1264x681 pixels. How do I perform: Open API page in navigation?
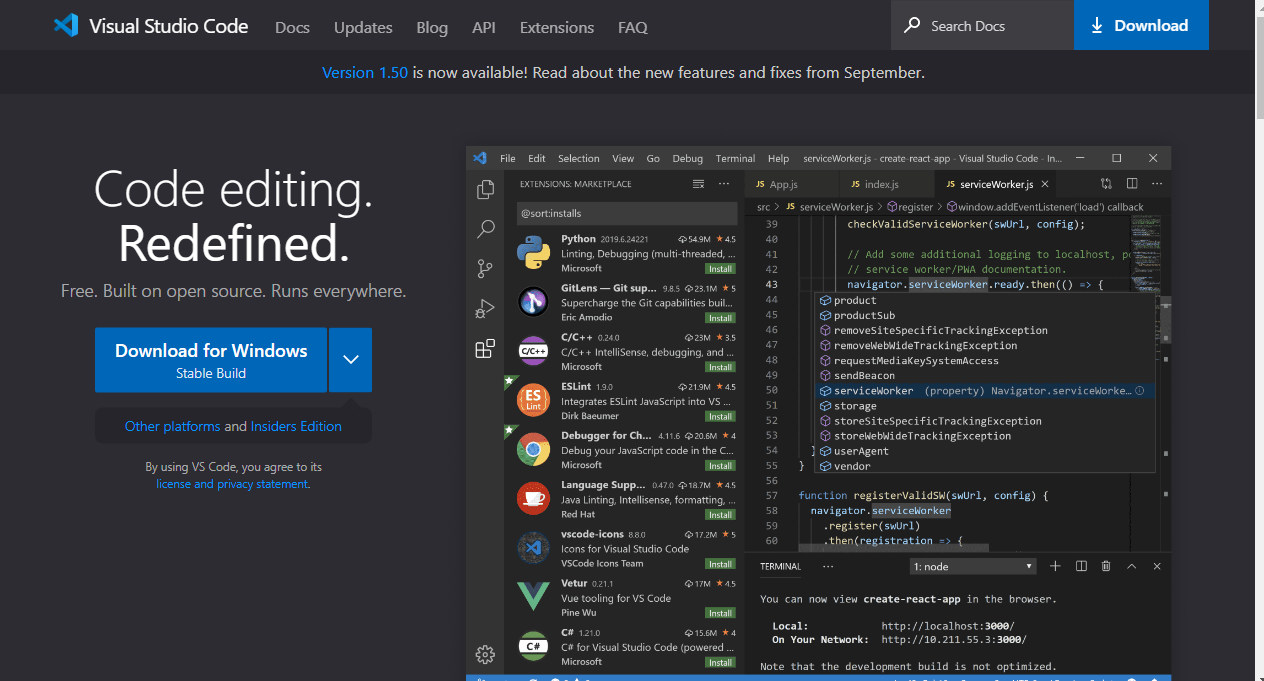[x=484, y=27]
